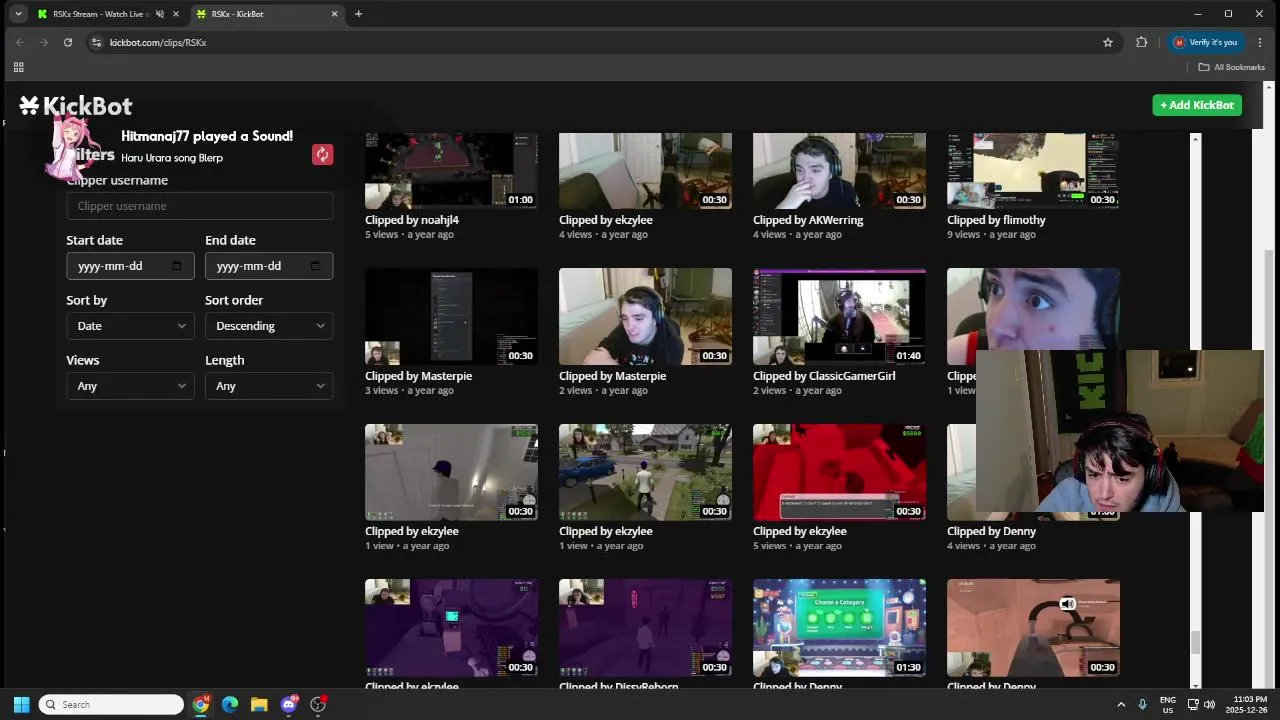This screenshot has height=720, width=1280.
Task: Click the clips list scrollbar thumb
Action: click(1194, 642)
